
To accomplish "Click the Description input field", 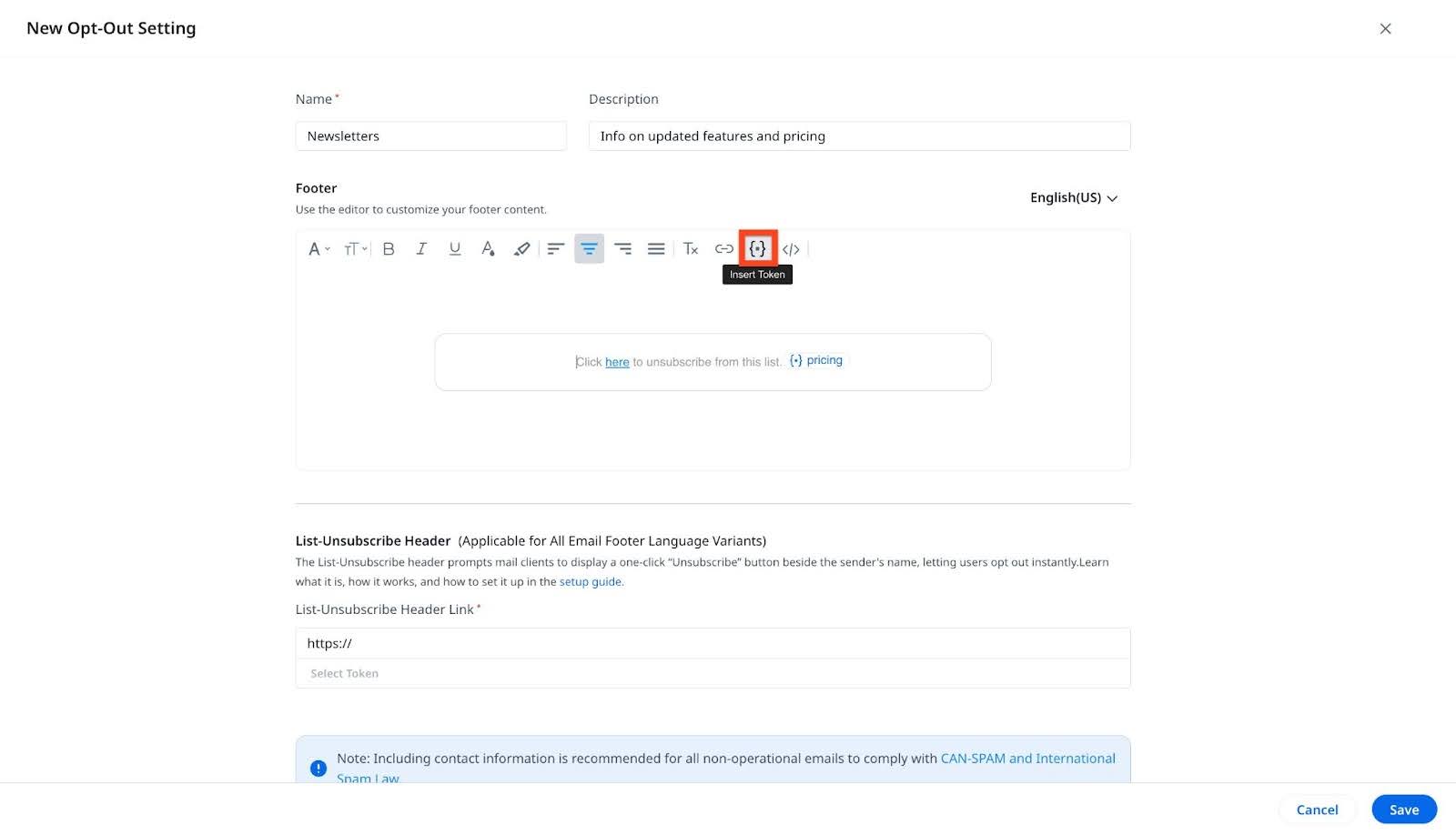I will [x=859, y=136].
